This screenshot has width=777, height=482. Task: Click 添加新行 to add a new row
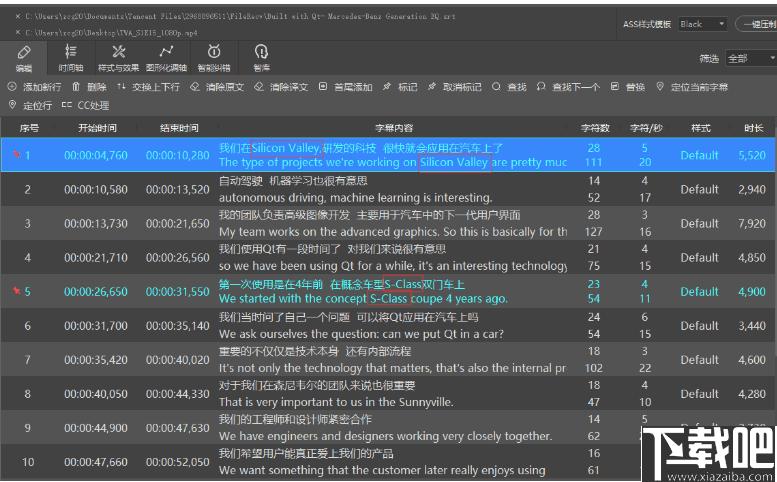pos(35,87)
